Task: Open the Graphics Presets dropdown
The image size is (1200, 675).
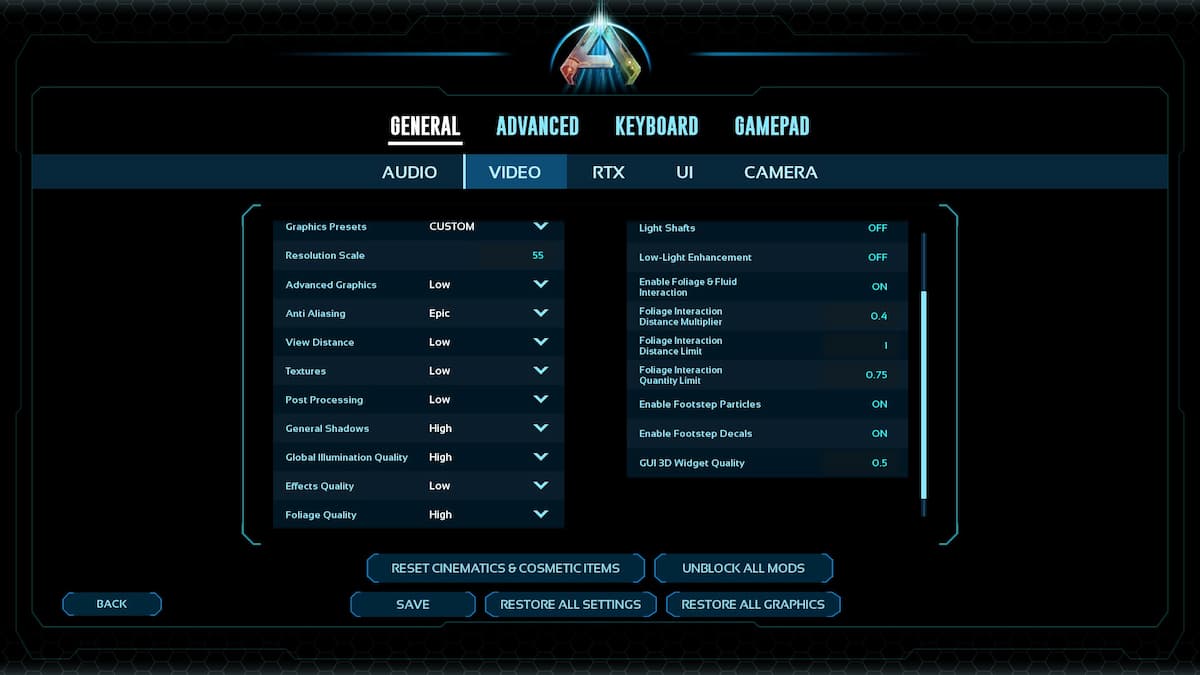Action: [x=540, y=226]
